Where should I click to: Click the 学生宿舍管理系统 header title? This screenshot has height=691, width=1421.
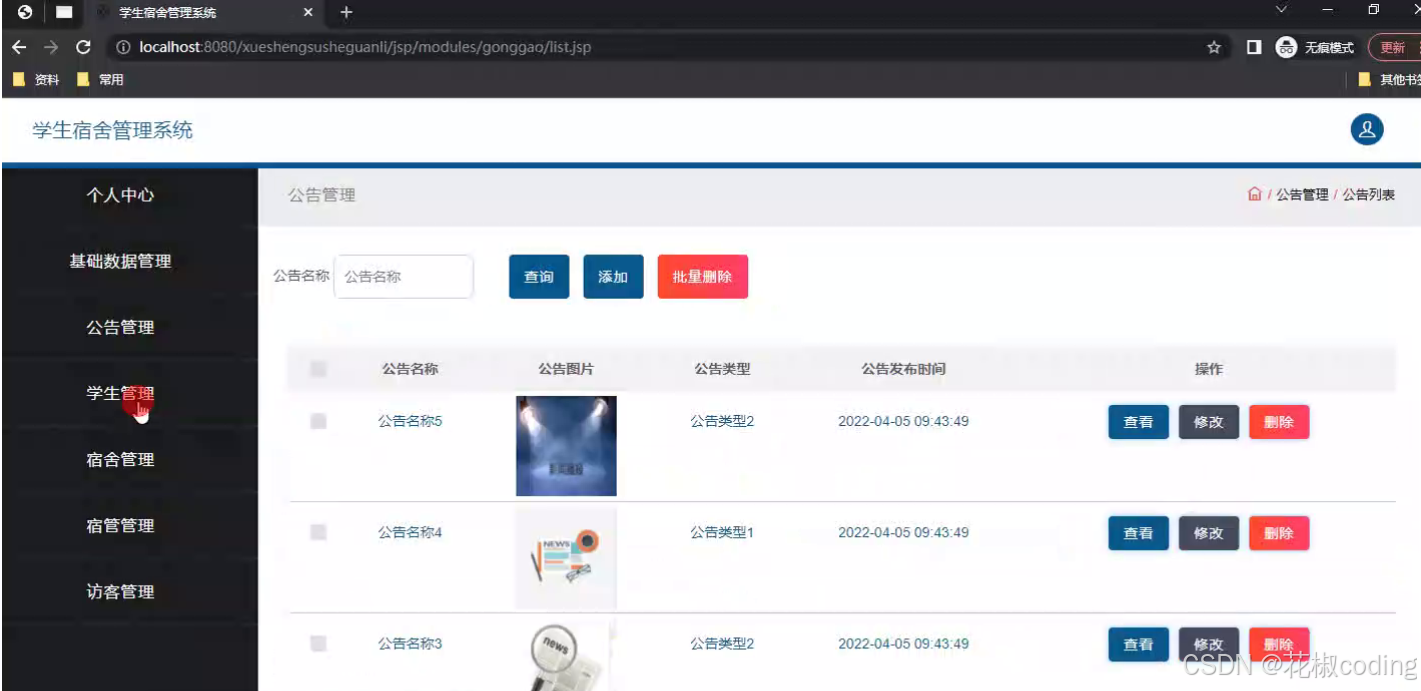pyautogui.click(x=113, y=130)
